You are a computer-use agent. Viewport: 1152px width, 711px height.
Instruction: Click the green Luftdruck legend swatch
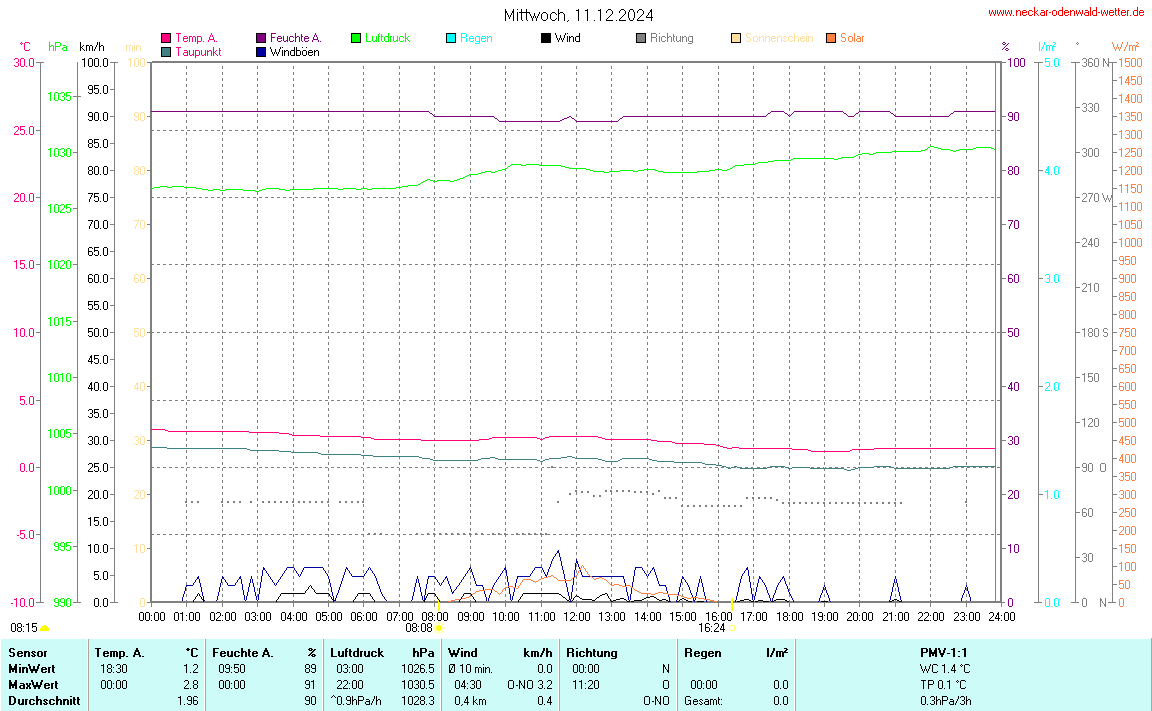pos(356,38)
